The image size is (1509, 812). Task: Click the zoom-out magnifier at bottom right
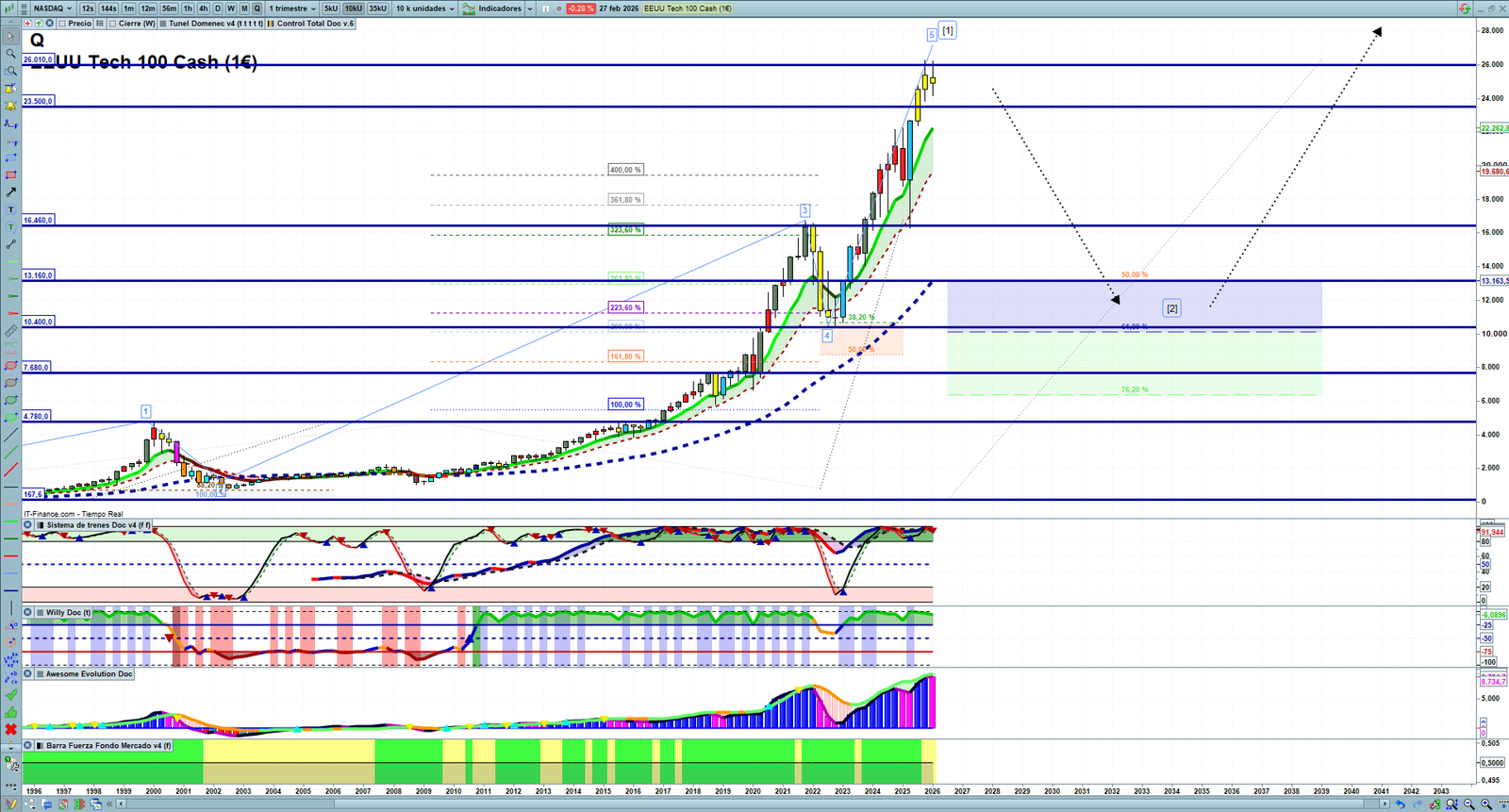pos(1469,804)
